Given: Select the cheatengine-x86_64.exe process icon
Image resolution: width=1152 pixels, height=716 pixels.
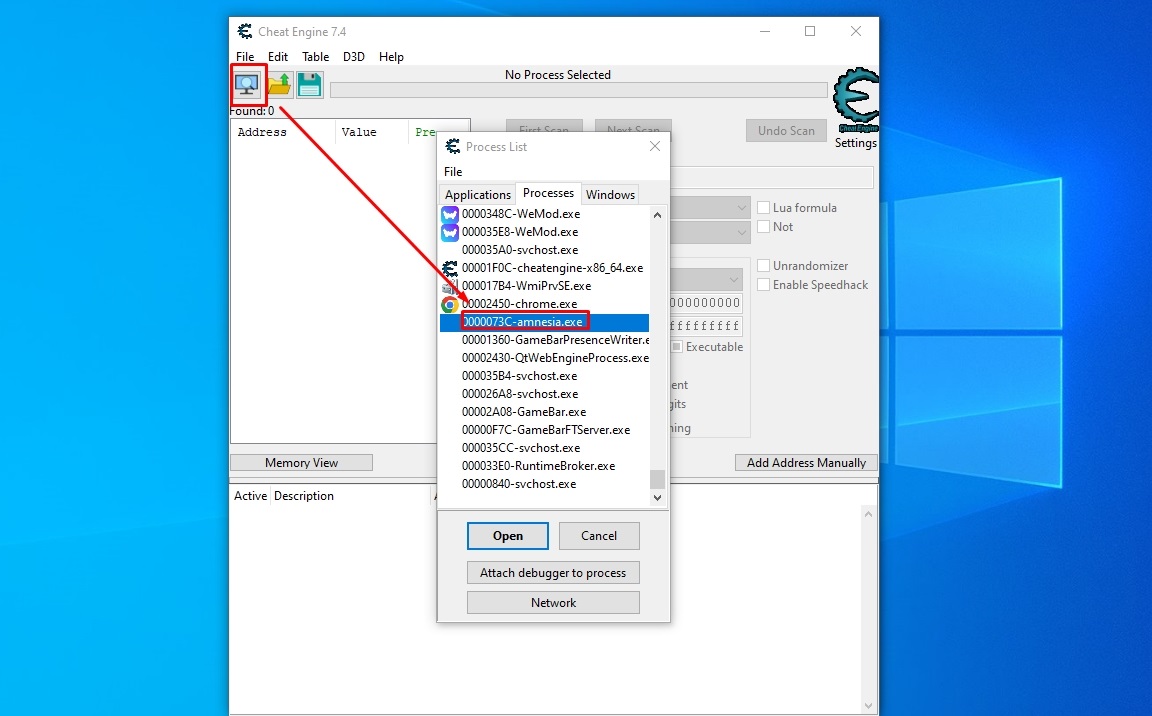Looking at the screenshot, I should pos(450,268).
